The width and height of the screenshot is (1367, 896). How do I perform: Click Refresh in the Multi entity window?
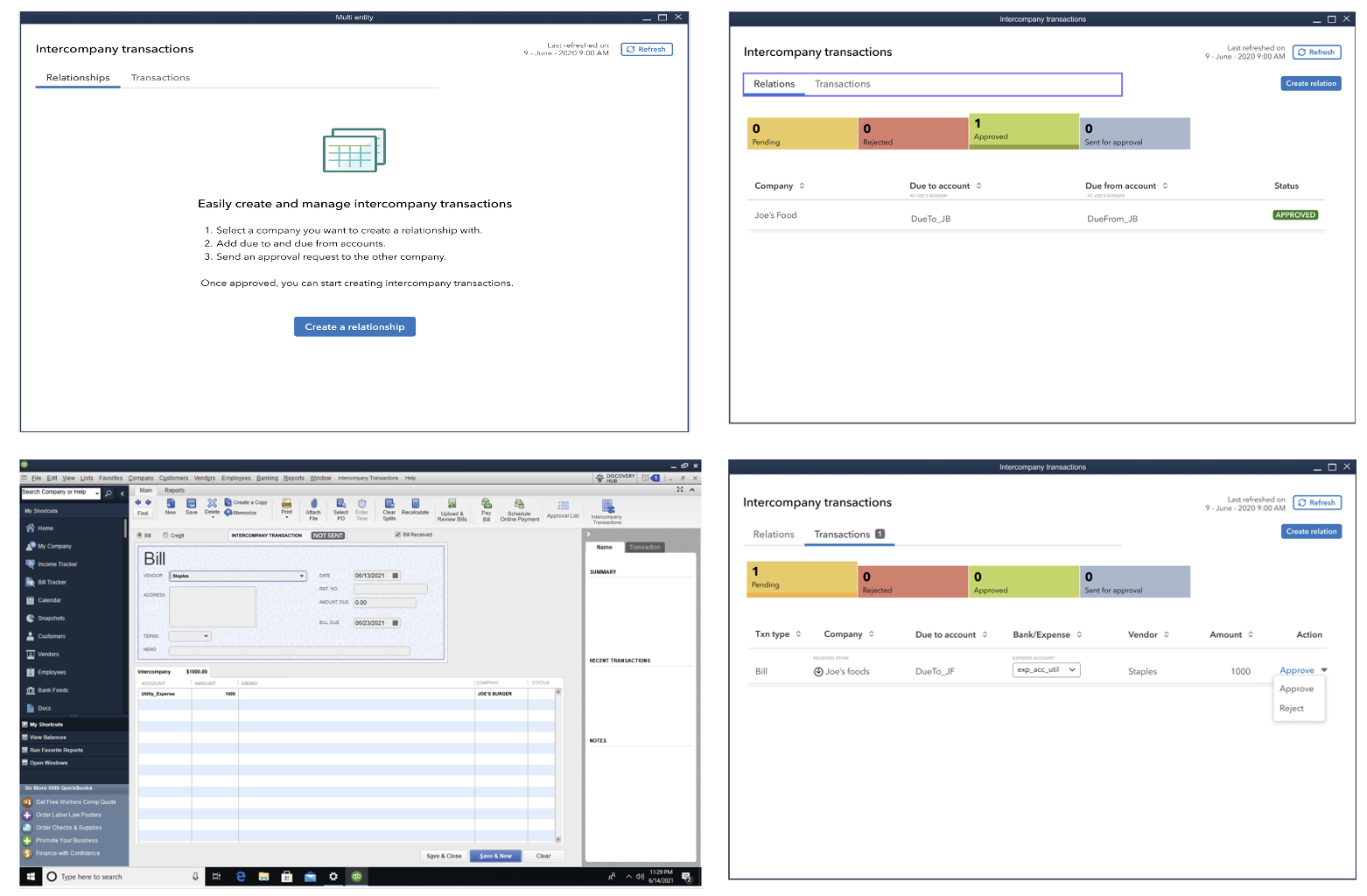[647, 49]
